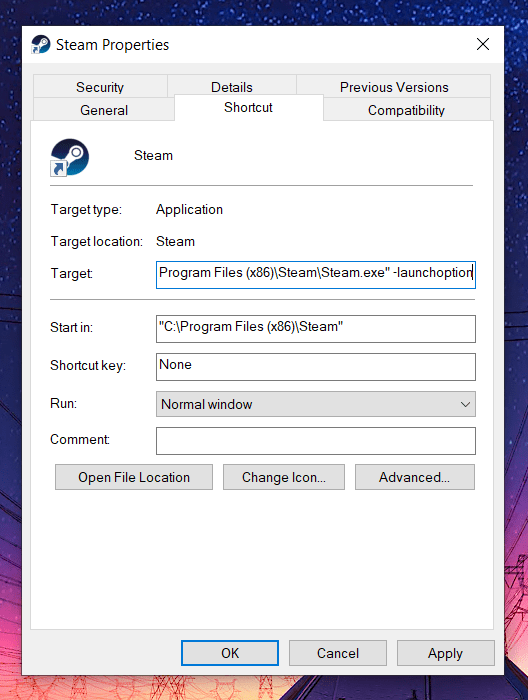Click the Steam shortcut icon in dialog

[69, 157]
